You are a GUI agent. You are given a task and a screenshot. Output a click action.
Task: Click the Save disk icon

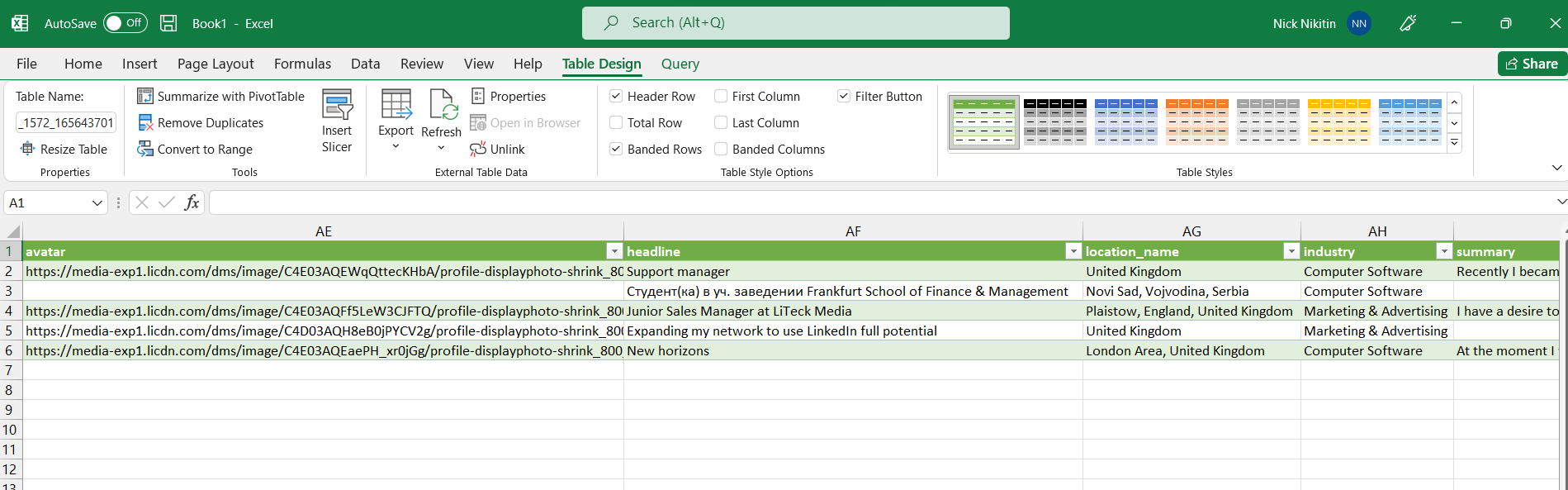pos(168,23)
